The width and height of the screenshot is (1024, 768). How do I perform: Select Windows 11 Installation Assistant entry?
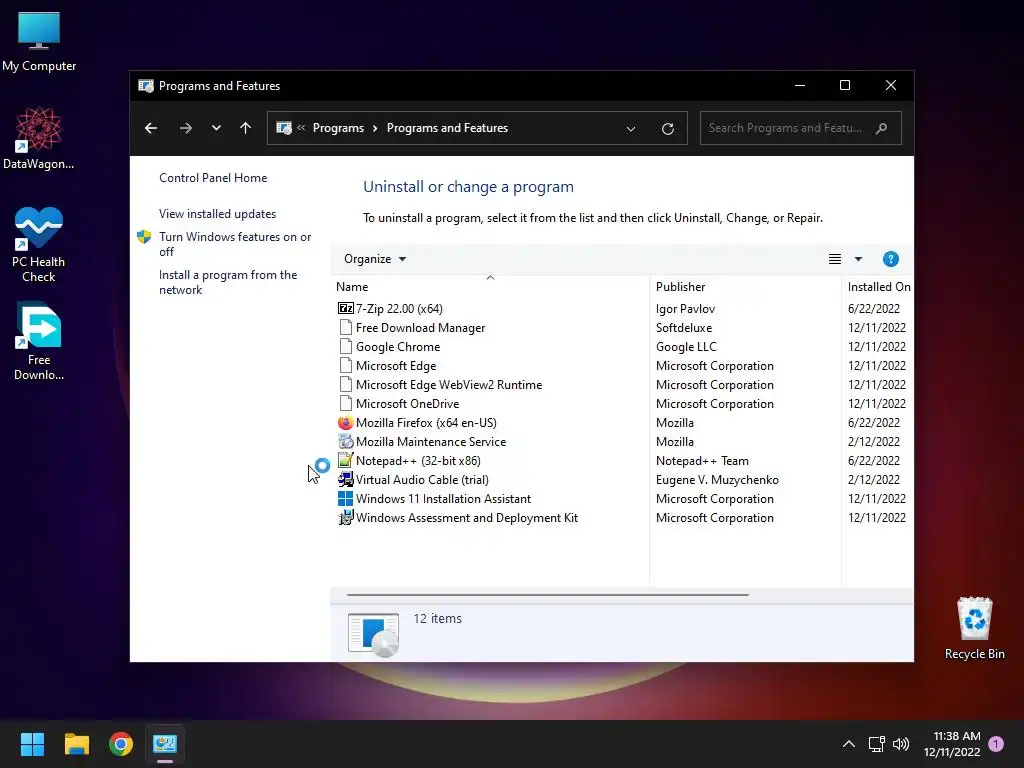click(622, 498)
